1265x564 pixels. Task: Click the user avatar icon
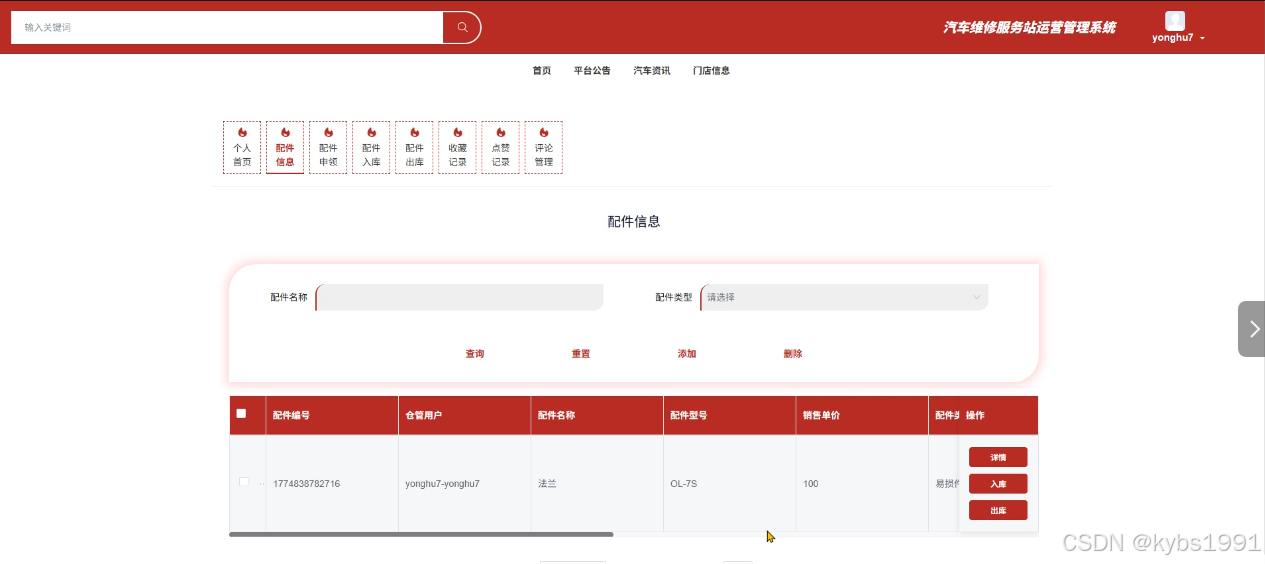[x=1175, y=20]
